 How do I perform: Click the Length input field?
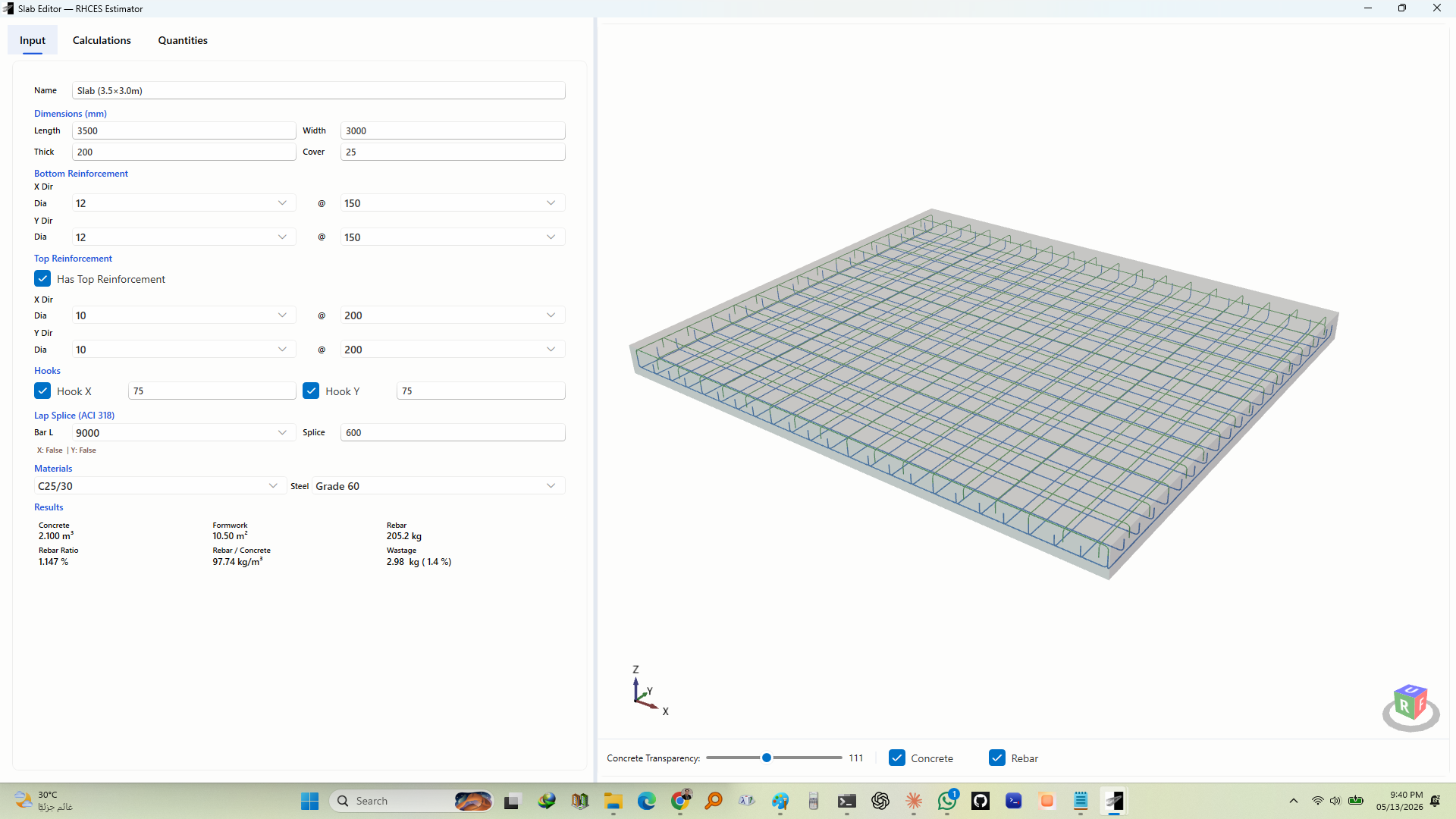click(184, 130)
